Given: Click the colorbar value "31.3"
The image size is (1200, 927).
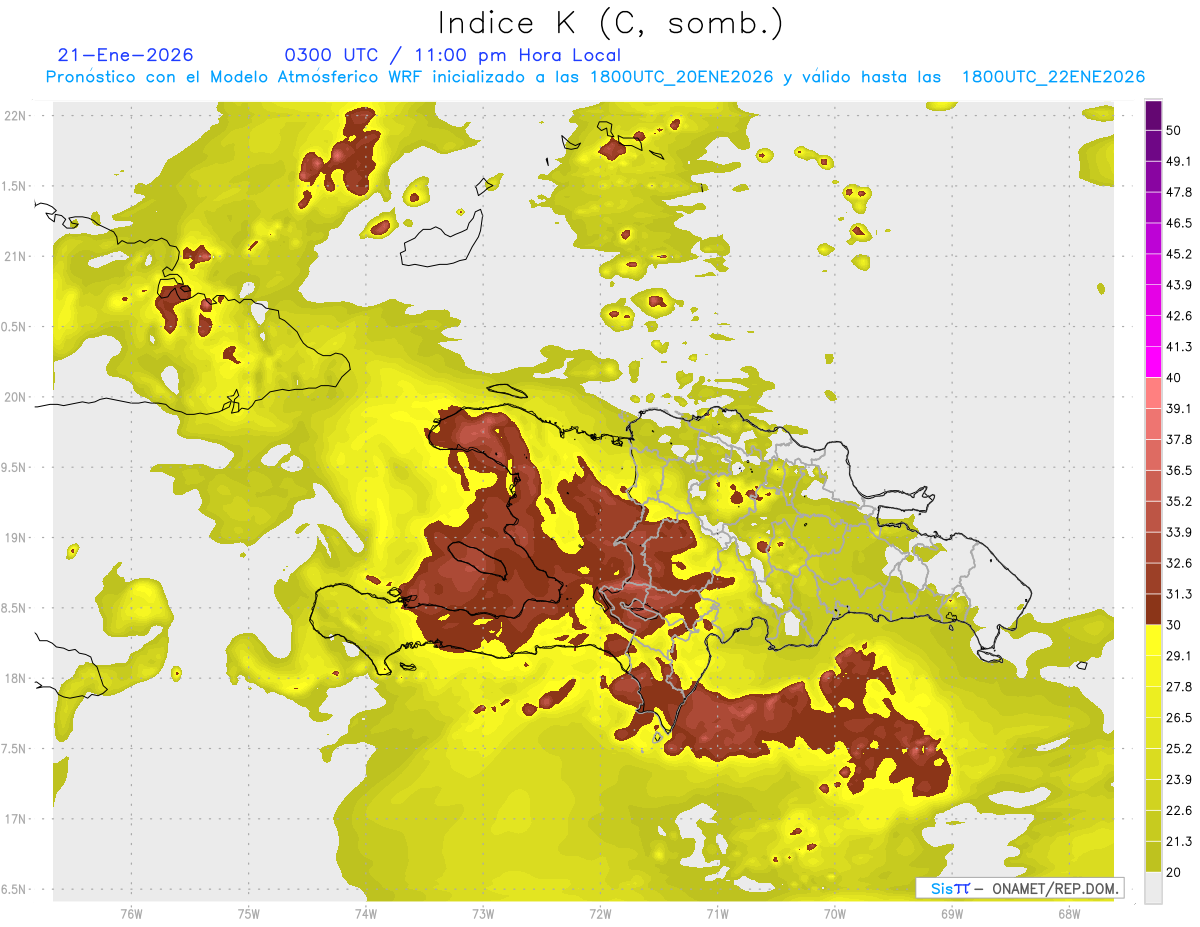Looking at the screenshot, I should coord(1180,594).
